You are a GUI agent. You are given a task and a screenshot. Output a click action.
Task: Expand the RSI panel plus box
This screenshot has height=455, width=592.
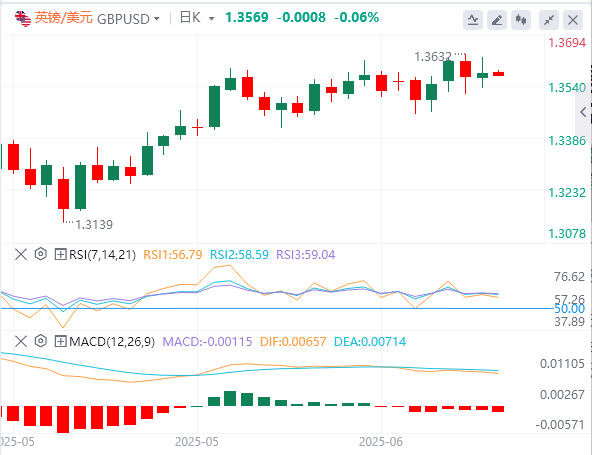(60, 254)
